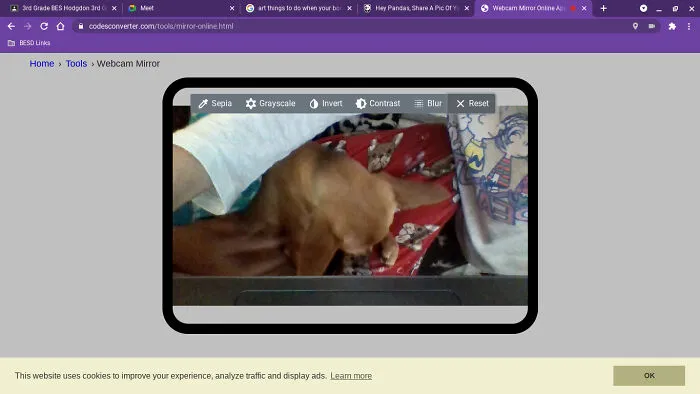Toggle the Contrast filter
Image resolution: width=700 pixels, height=394 pixels.
click(x=378, y=104)
